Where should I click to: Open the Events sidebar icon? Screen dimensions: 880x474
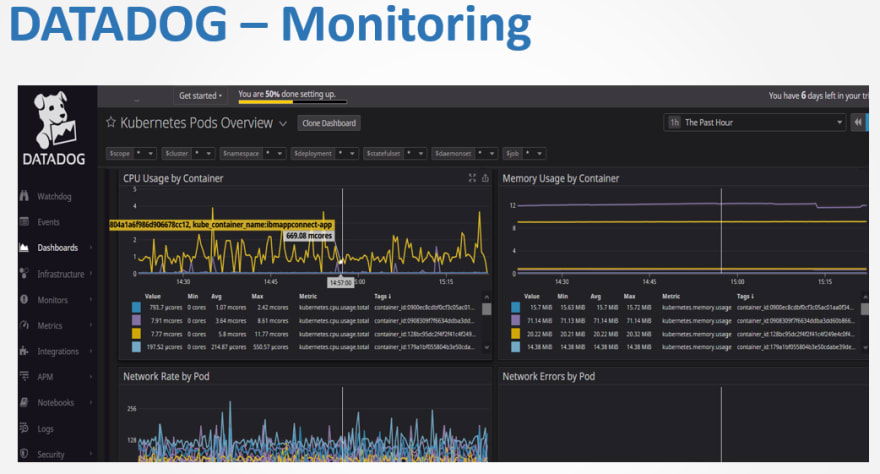[x=24, y=222]
